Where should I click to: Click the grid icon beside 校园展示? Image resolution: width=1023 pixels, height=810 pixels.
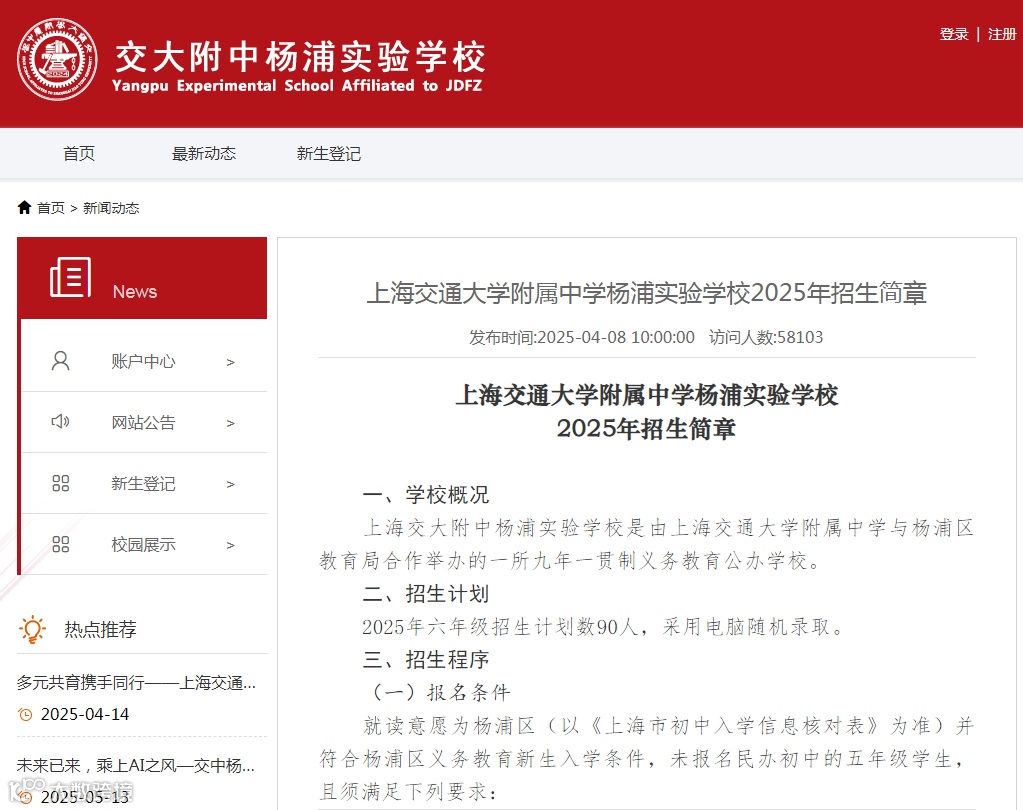coord(61,544)
